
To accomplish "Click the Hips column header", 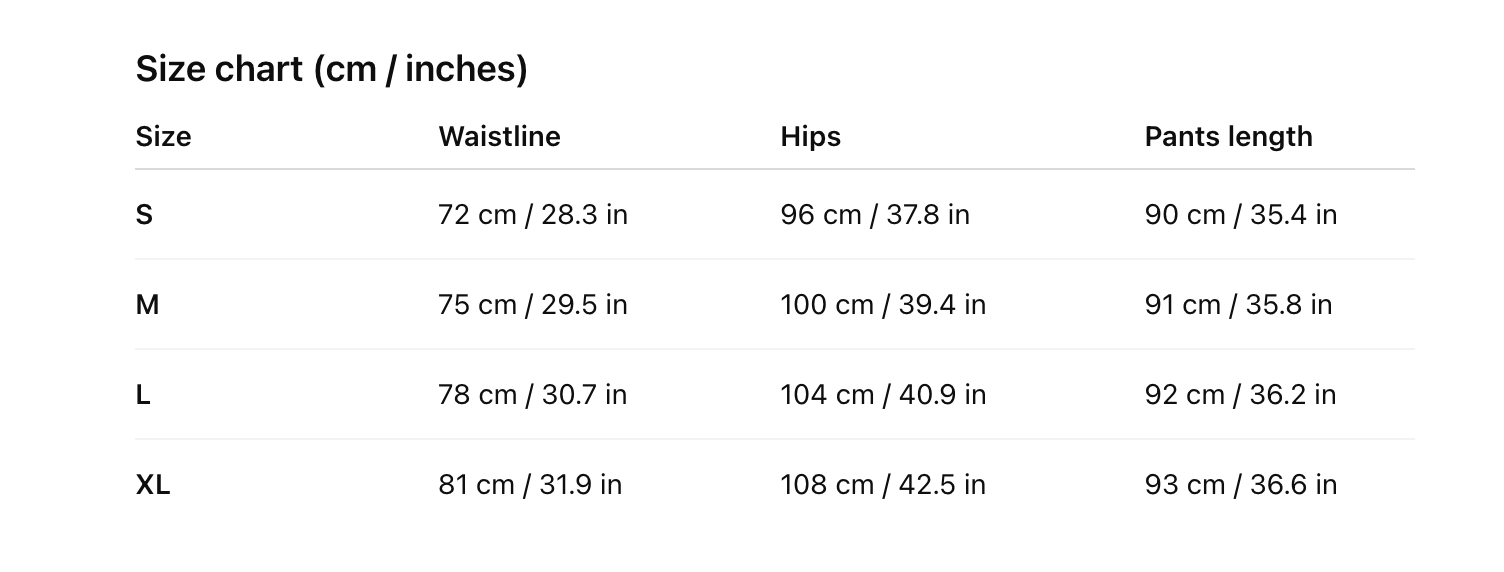I will point(810,136).
